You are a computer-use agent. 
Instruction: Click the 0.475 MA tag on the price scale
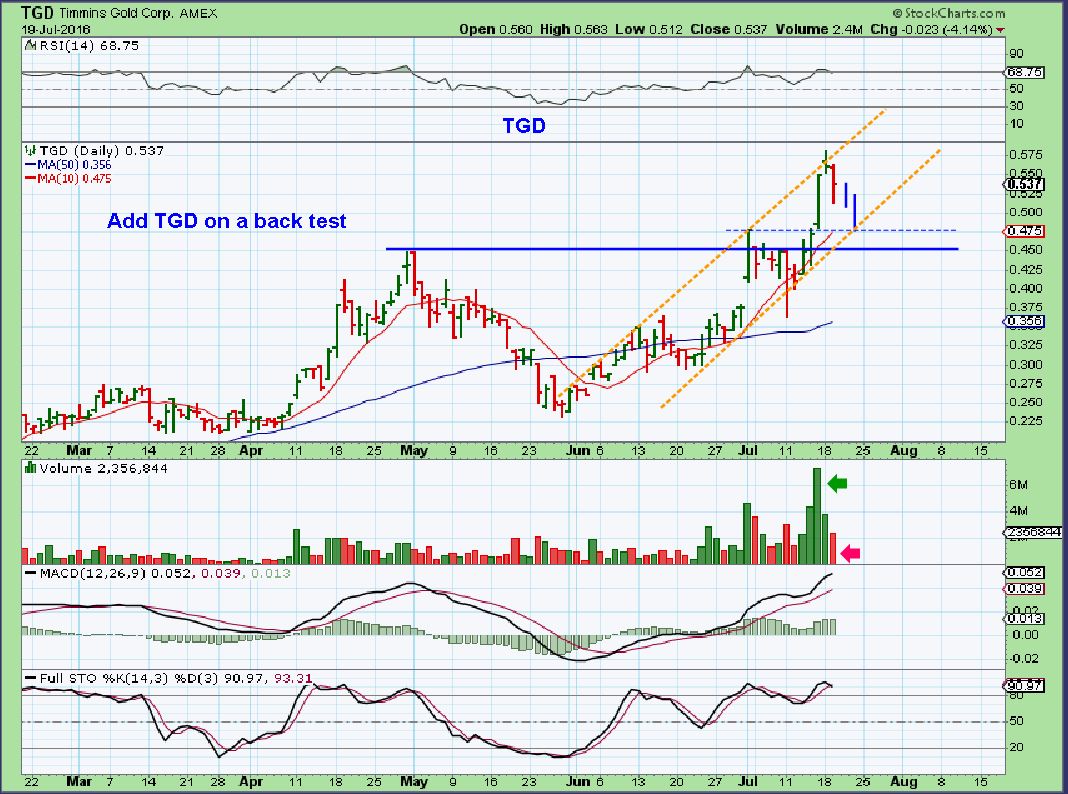tap(1024, 231)
